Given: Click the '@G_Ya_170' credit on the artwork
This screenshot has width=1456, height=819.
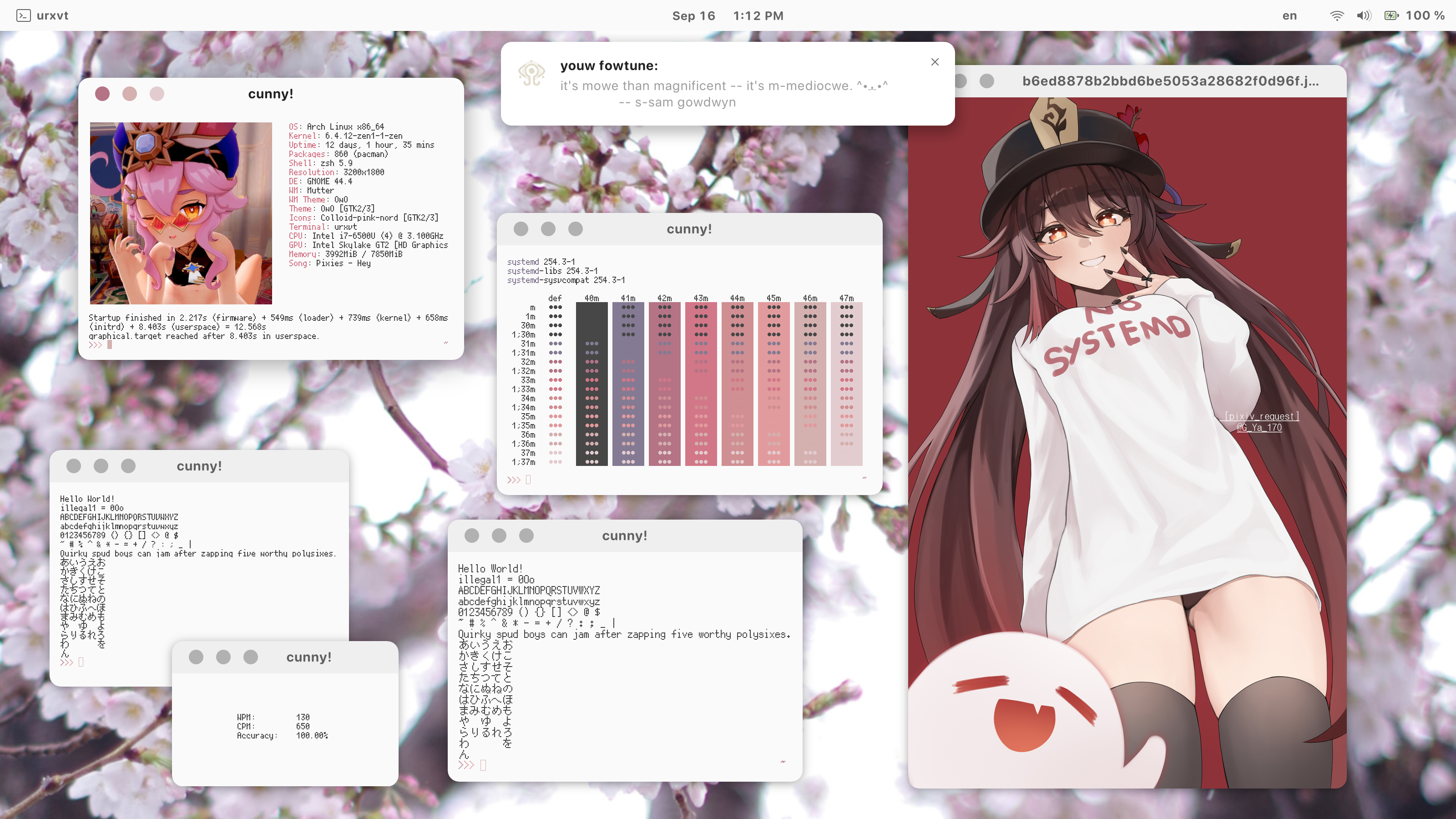Looking at the screenshot, I should tap(1259, 427).
